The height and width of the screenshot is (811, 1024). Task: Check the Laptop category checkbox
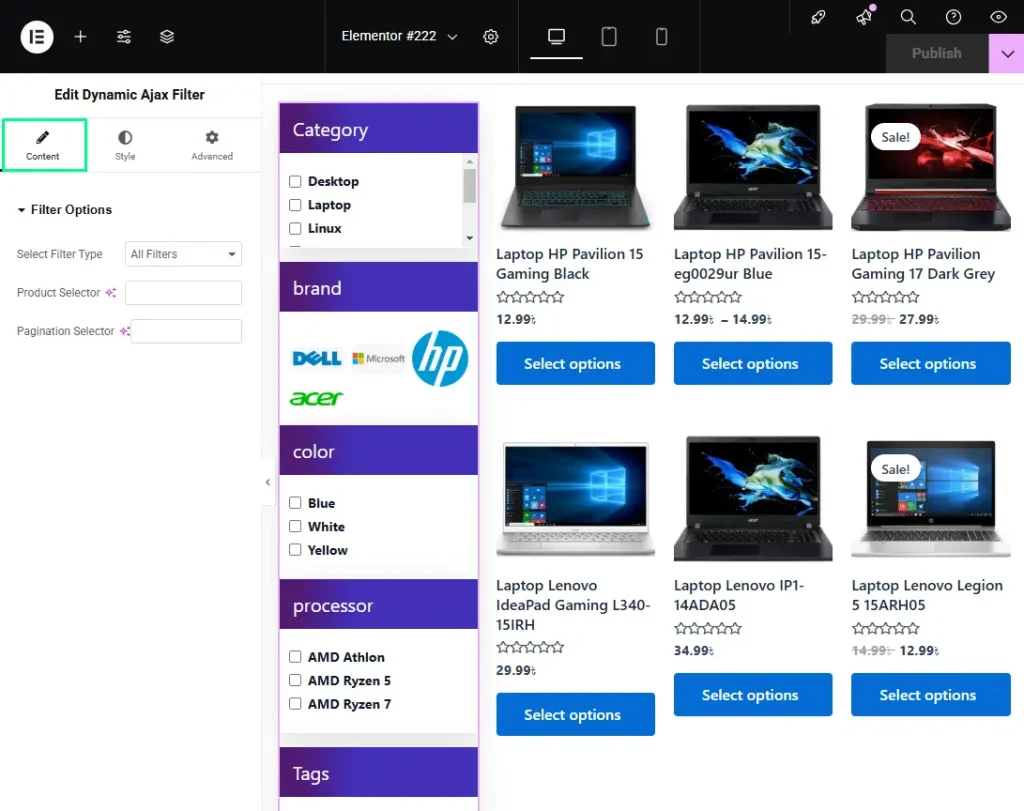(295, 205)
